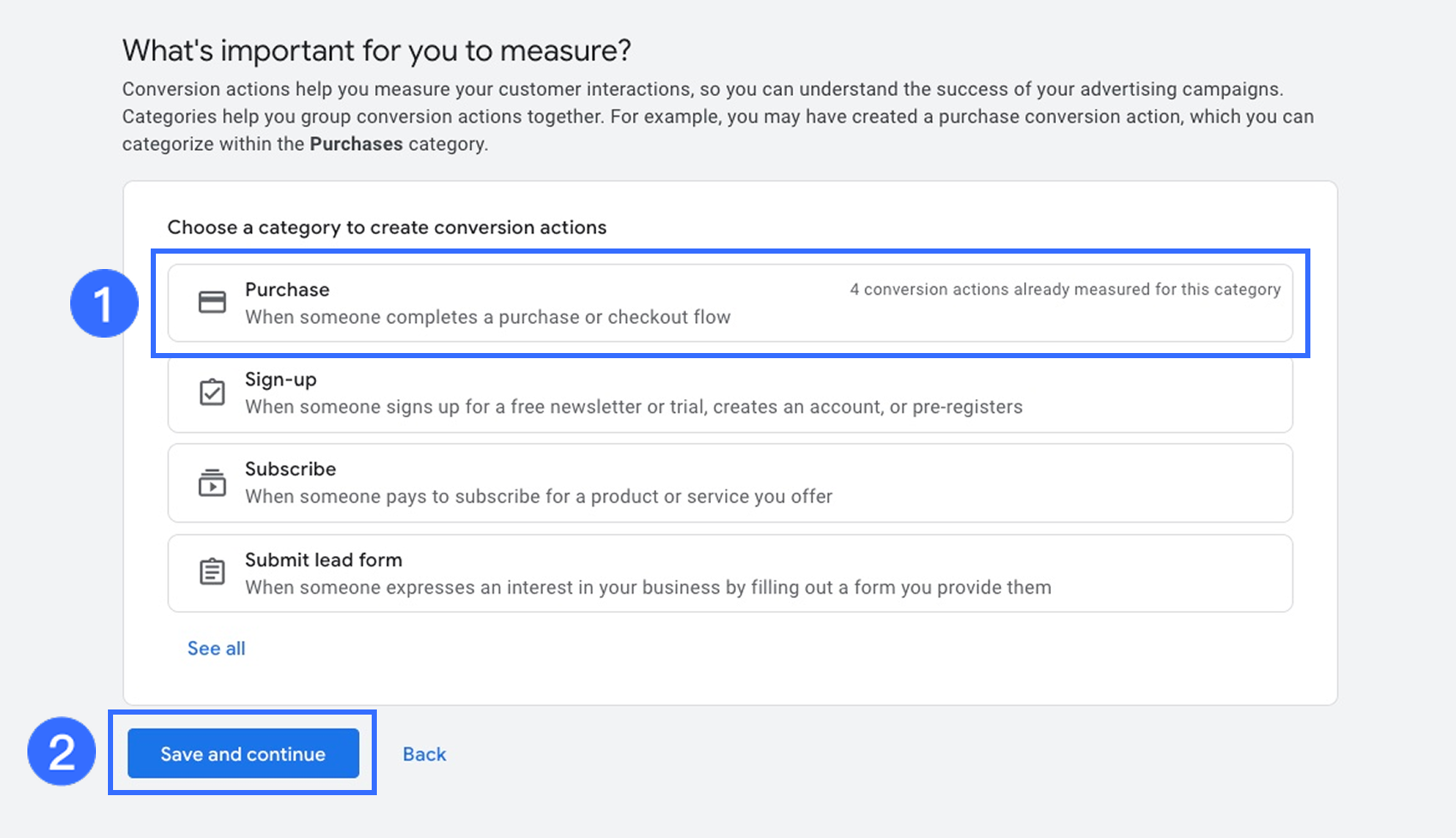Click the Sign-up clipboard checkmark icon
Screen dimensions: 1456x838
pyautogui.click(x=212, y=392)
